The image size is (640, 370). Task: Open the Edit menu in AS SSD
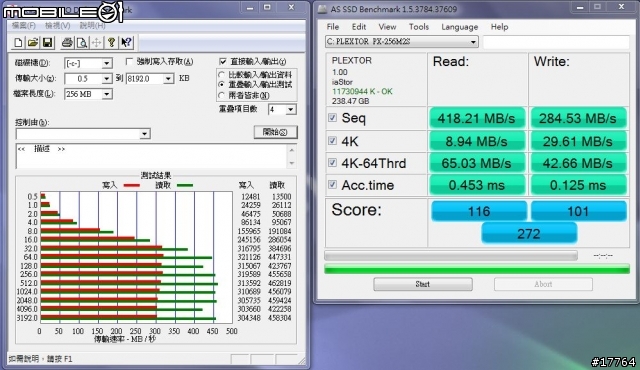tap(359, 27)
